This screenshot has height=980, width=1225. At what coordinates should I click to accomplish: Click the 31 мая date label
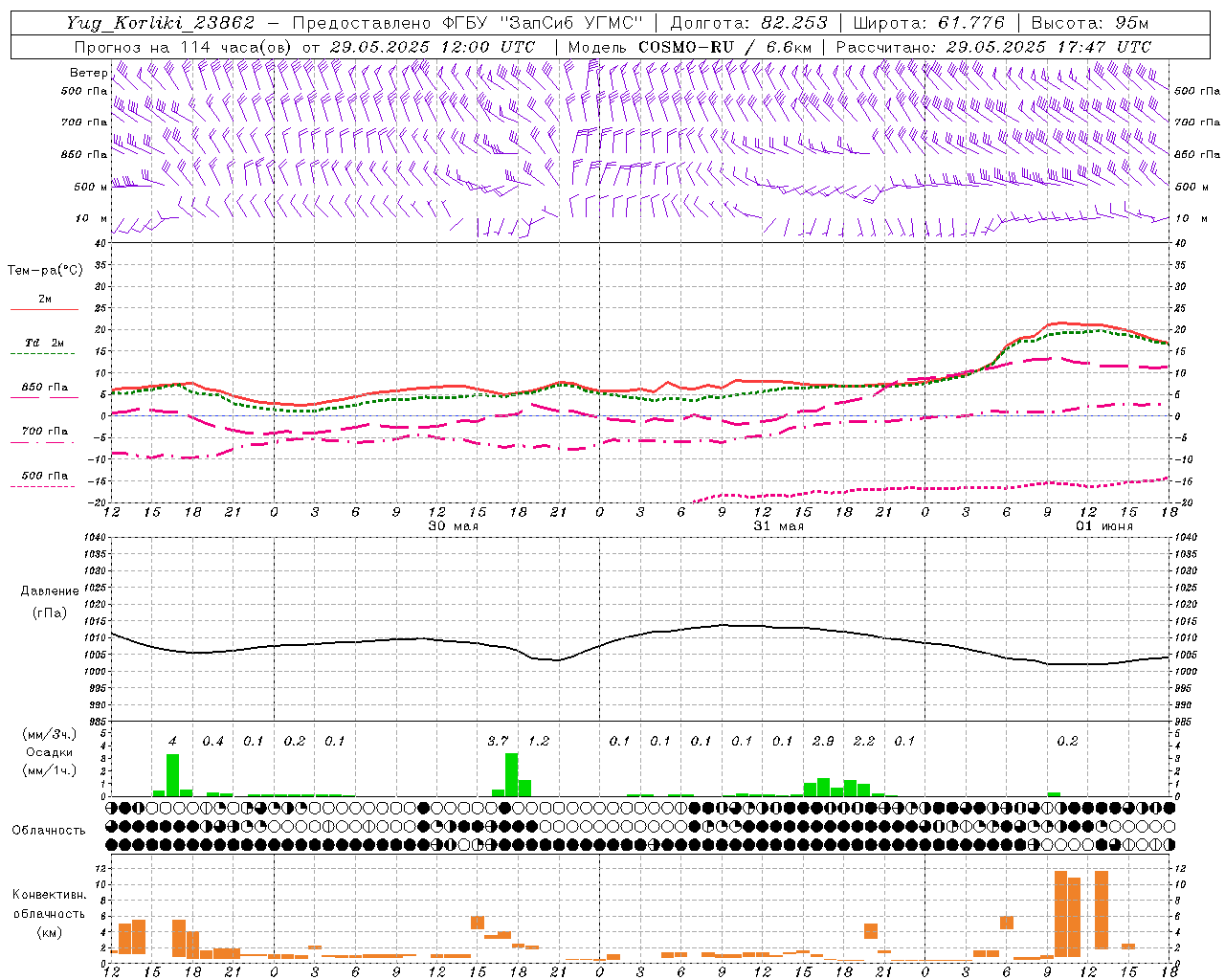[779, 526]
